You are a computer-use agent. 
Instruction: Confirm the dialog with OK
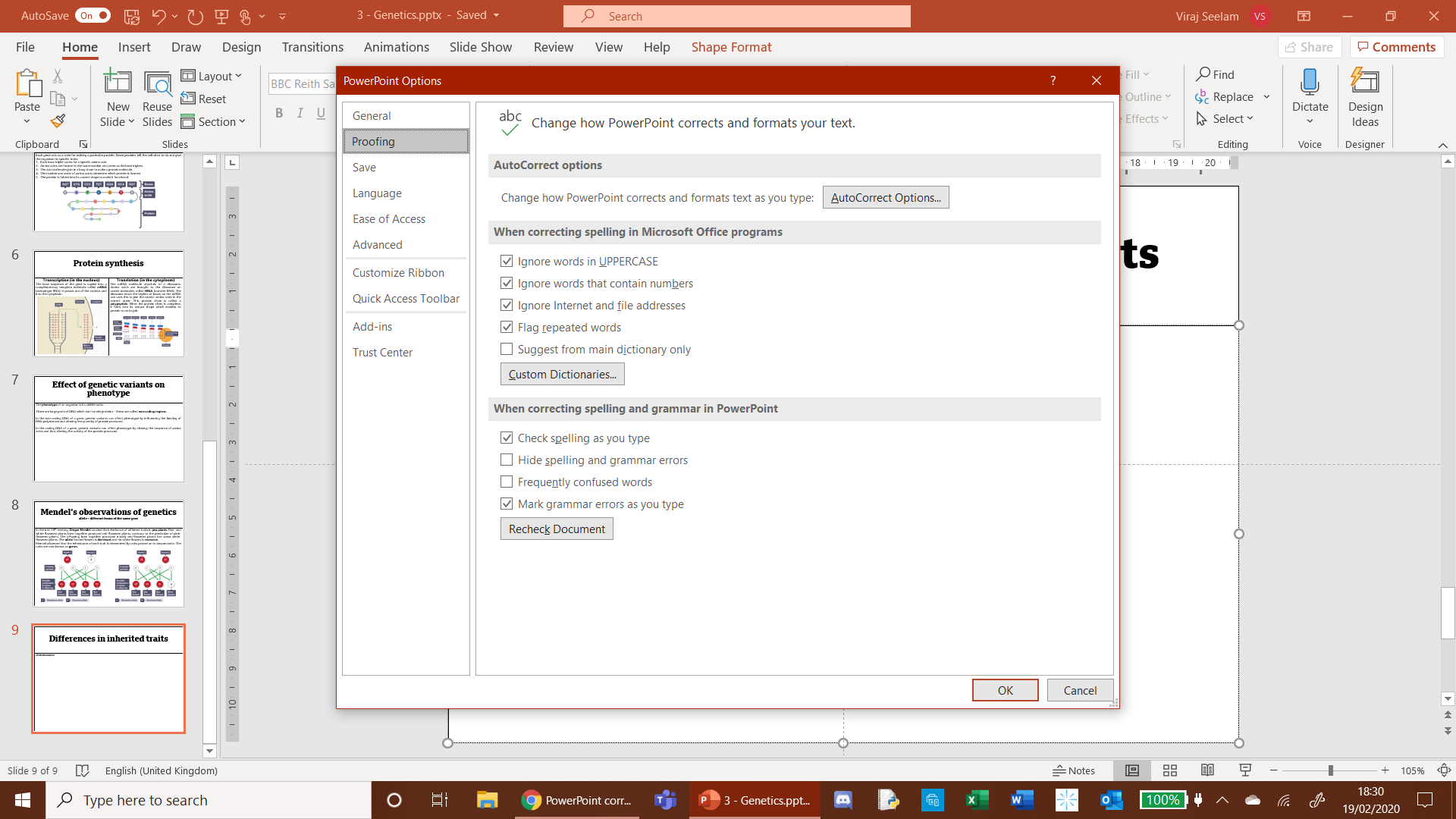1005,690
